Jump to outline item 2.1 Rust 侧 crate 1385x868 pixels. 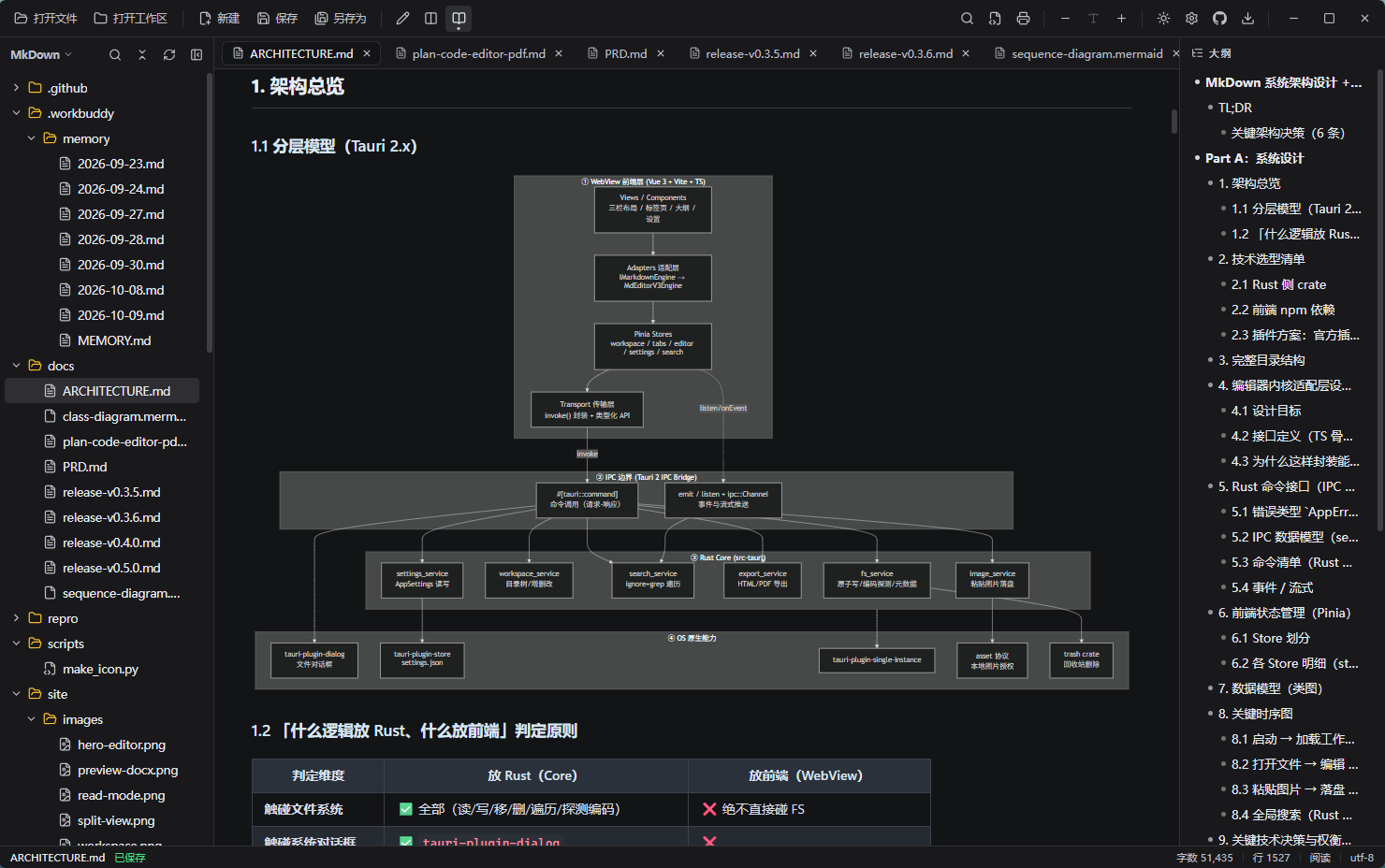point(1278,284)
